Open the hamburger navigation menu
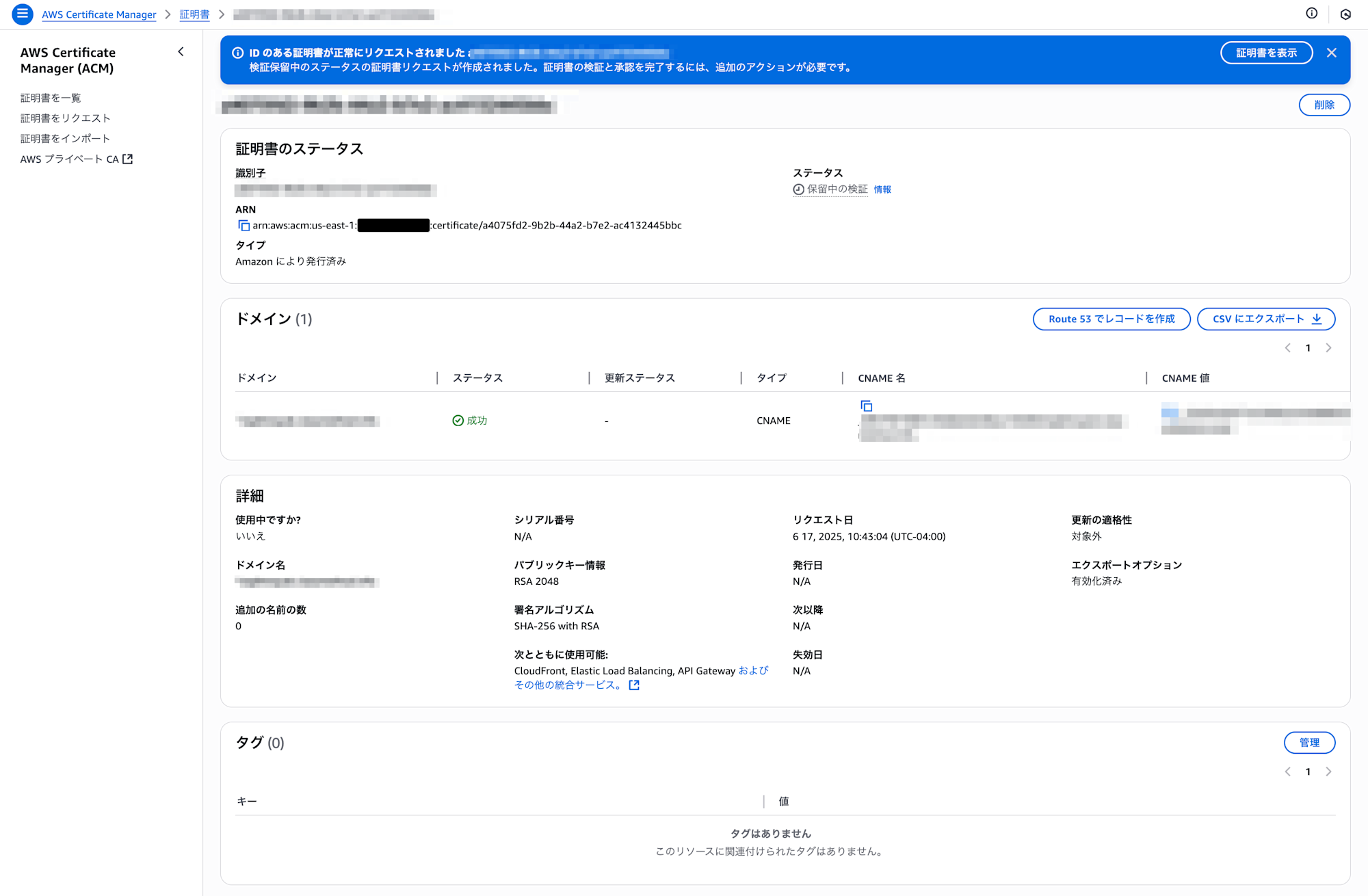The height and width of the screenshot is (896, 1368). (x=22, y=14)
